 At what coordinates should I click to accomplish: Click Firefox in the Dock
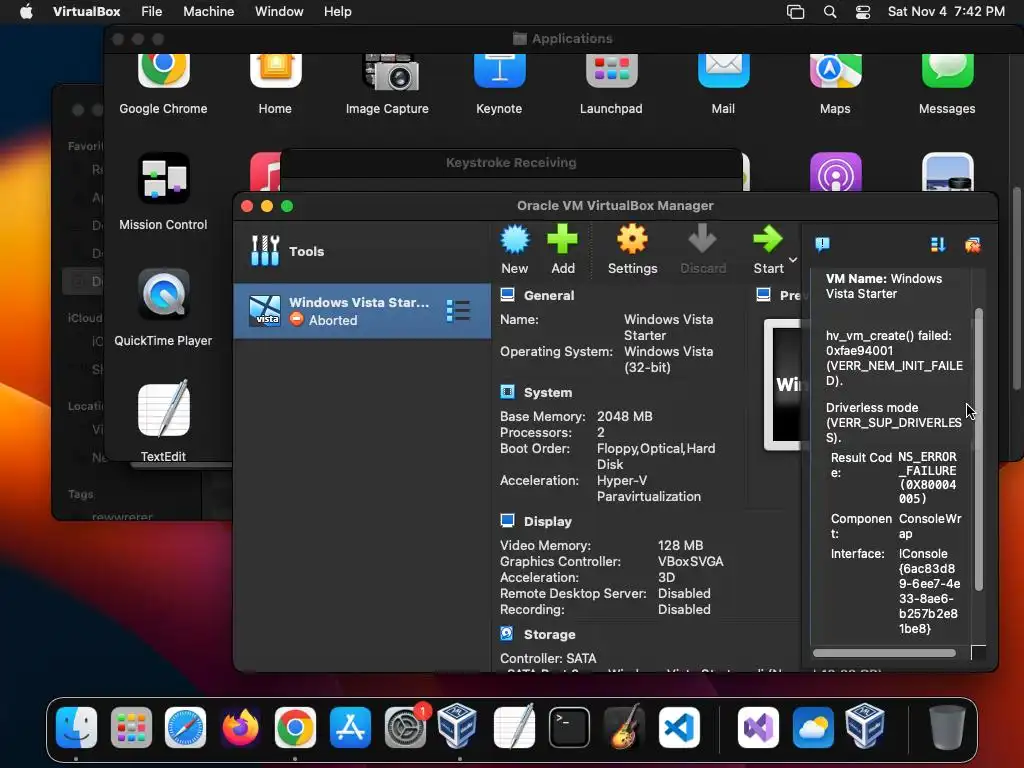click(240, 727)
